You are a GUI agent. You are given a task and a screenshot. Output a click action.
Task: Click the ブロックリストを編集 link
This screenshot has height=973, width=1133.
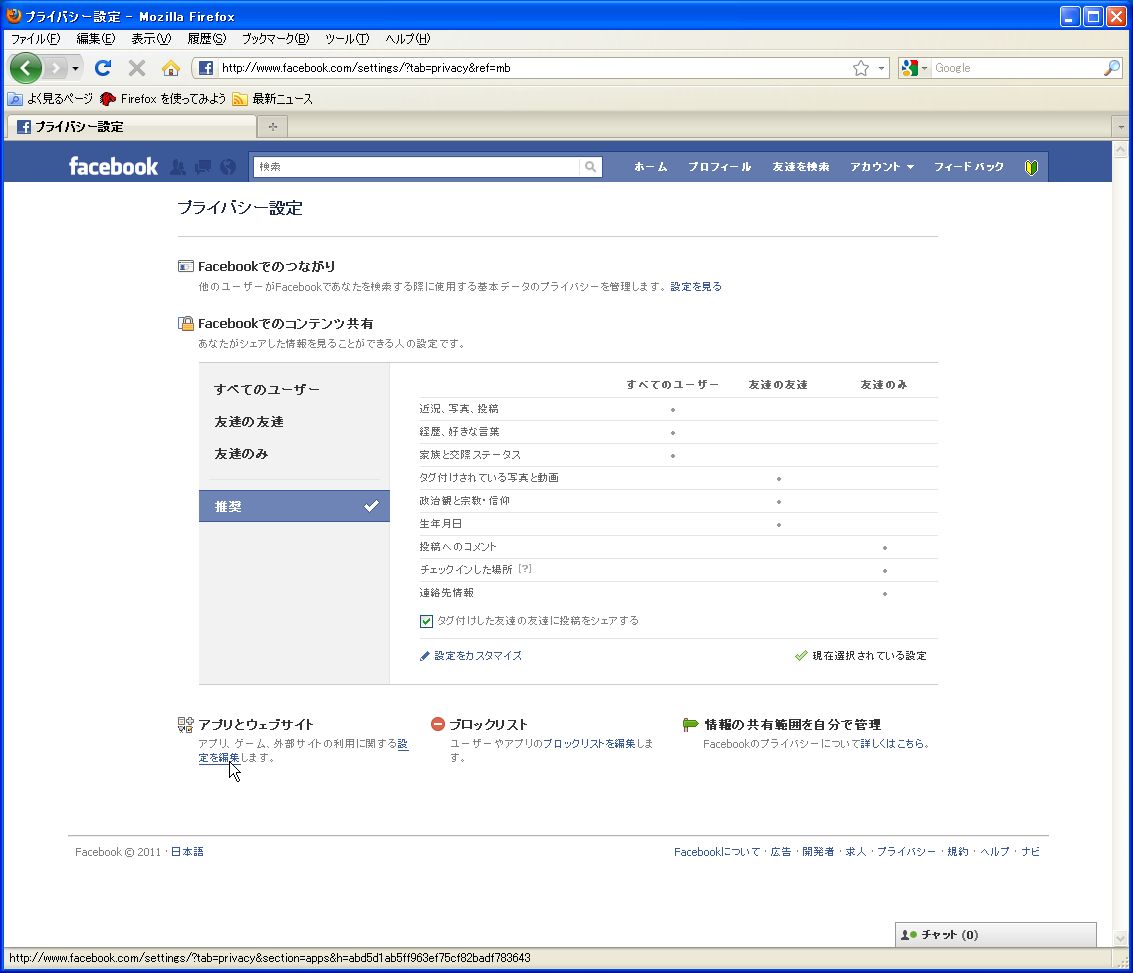click(589, 743)
